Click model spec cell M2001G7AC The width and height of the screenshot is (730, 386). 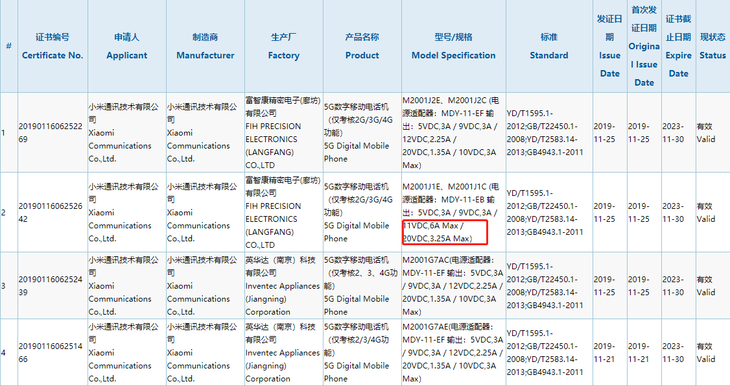tap(453, 286)
